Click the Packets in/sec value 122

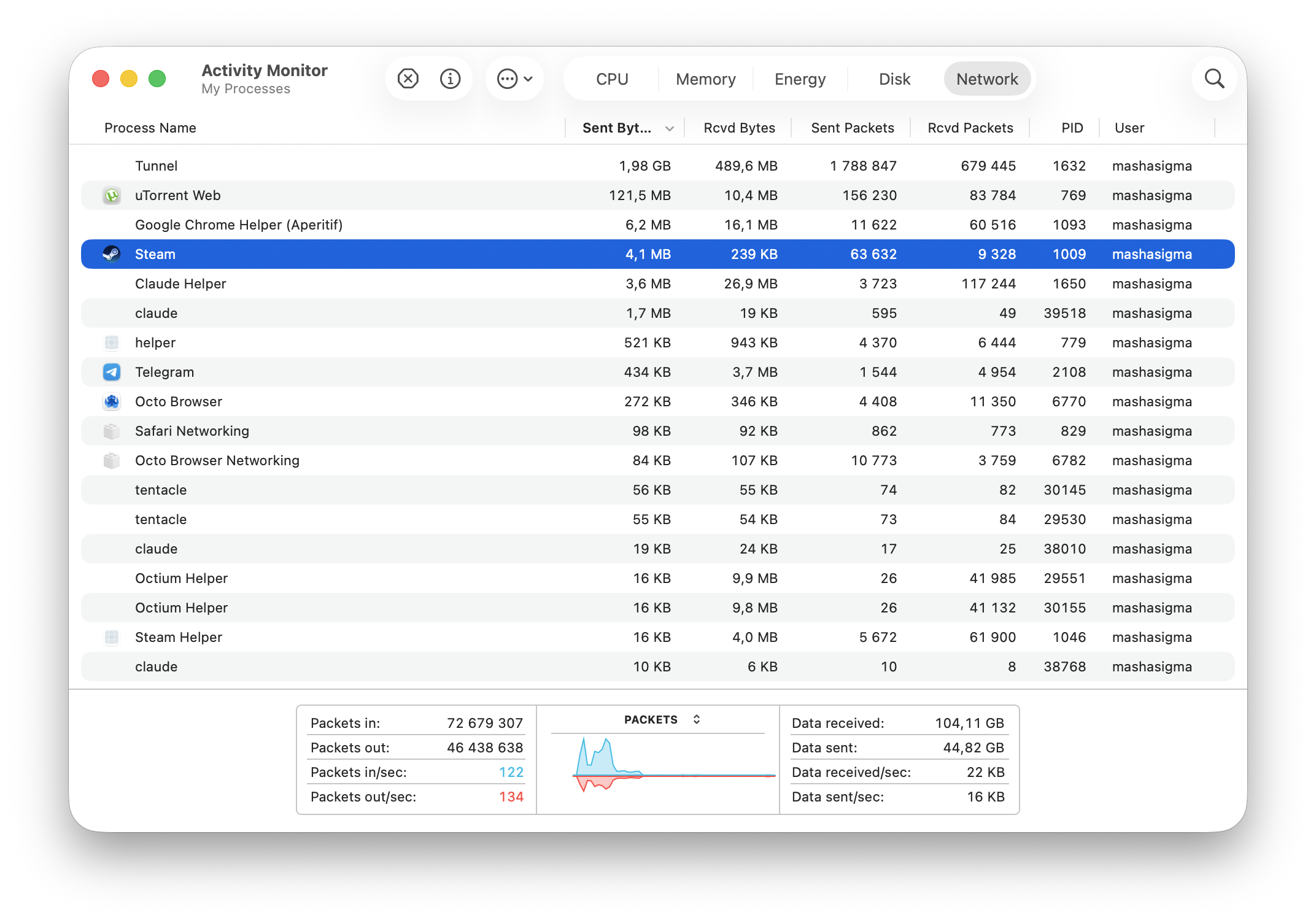click(x=511, y=772)
